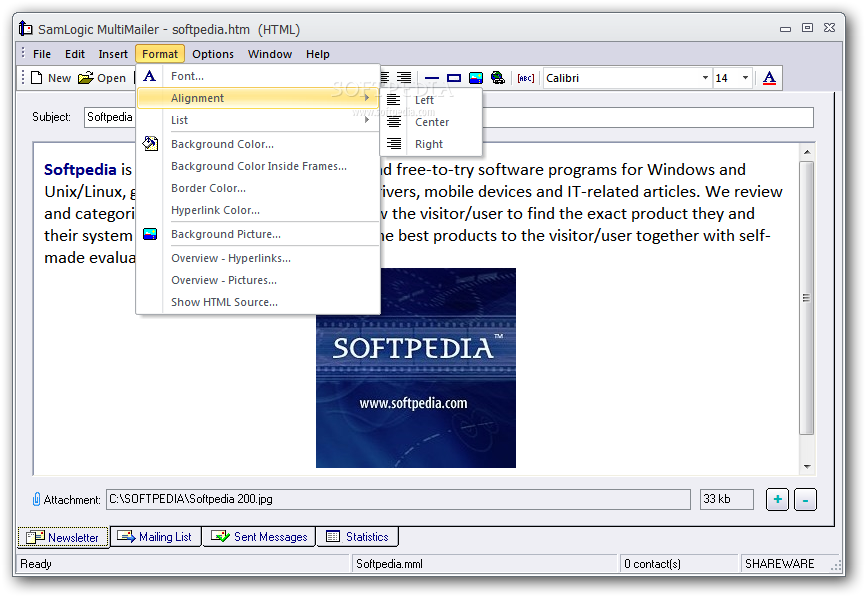
Task: Choose Center alignment text option
Action: (x=432, y=122)
